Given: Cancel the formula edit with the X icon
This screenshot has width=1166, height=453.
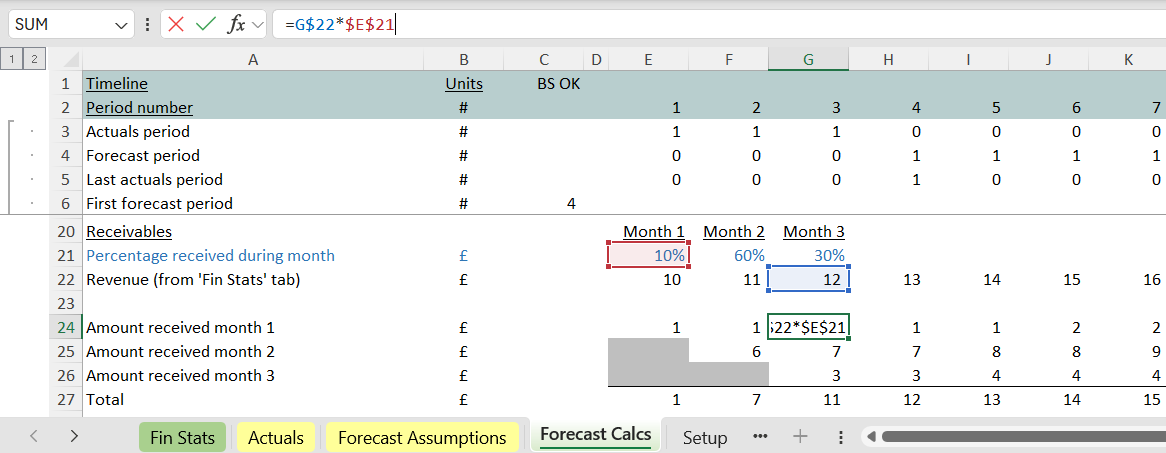Looking at the screenshot, I should click(176, 24).
